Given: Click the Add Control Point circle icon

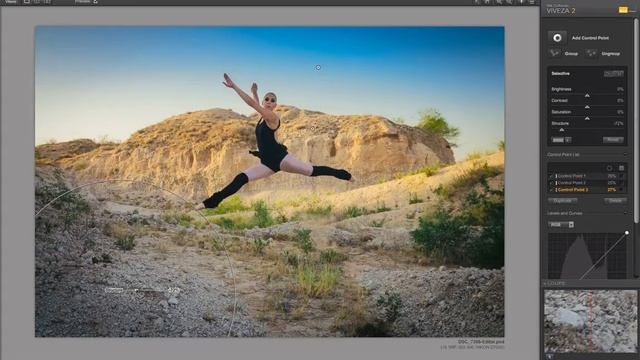Looking at the screenshot, I should [557, 38].
